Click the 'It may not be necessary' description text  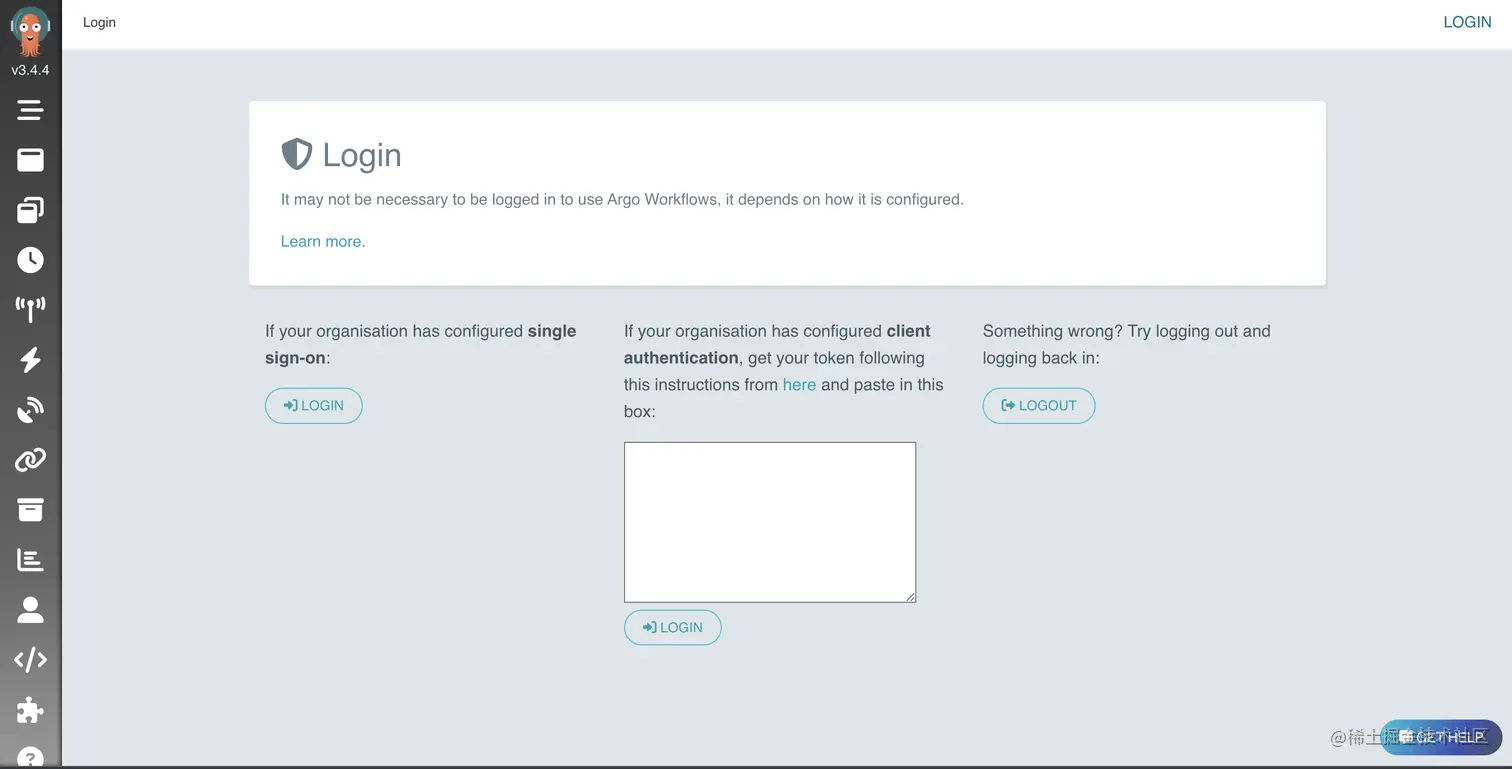tap(622, 199)
